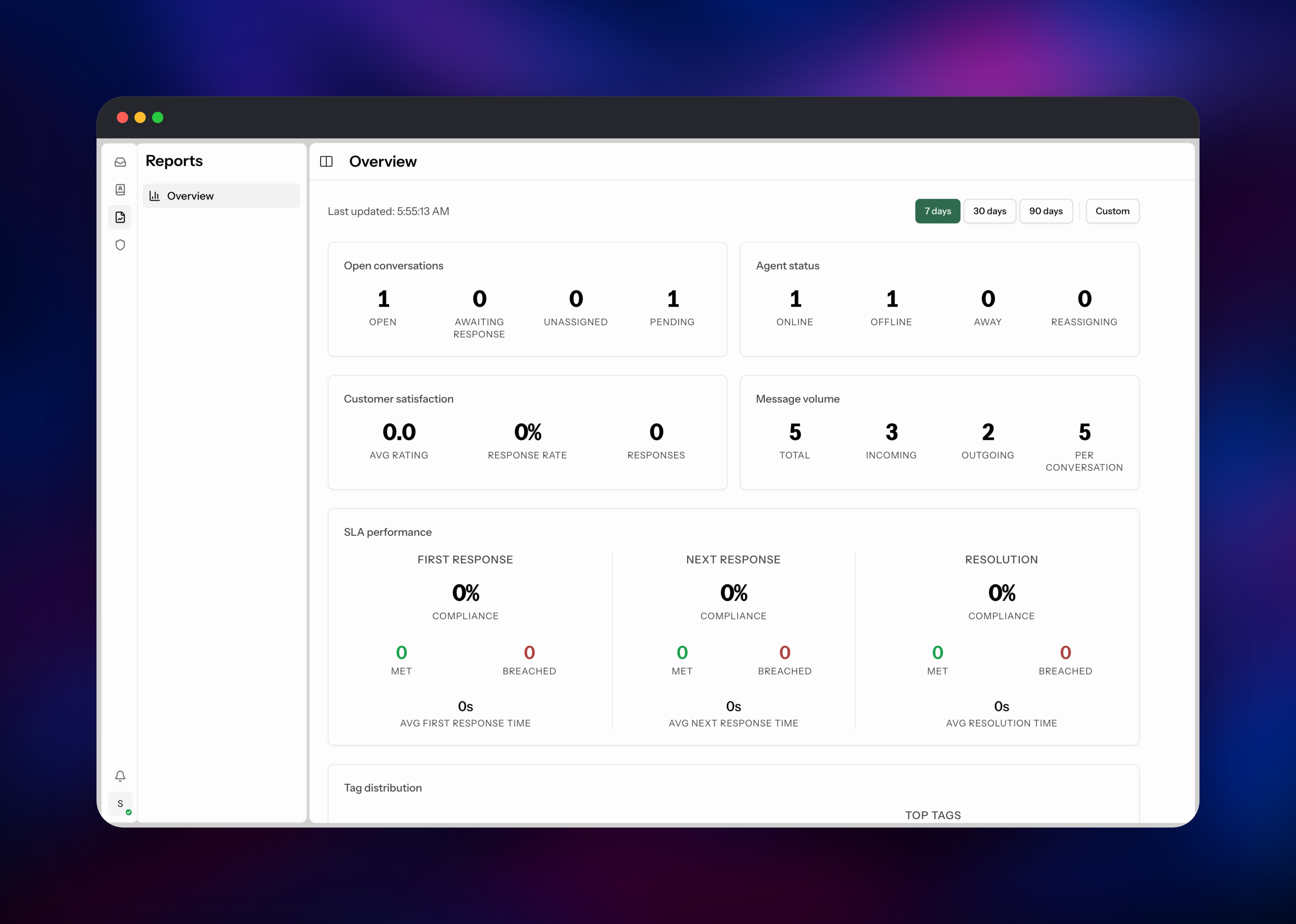Click the Open conversations card title
1296x924 pixels.
(393, 266)
